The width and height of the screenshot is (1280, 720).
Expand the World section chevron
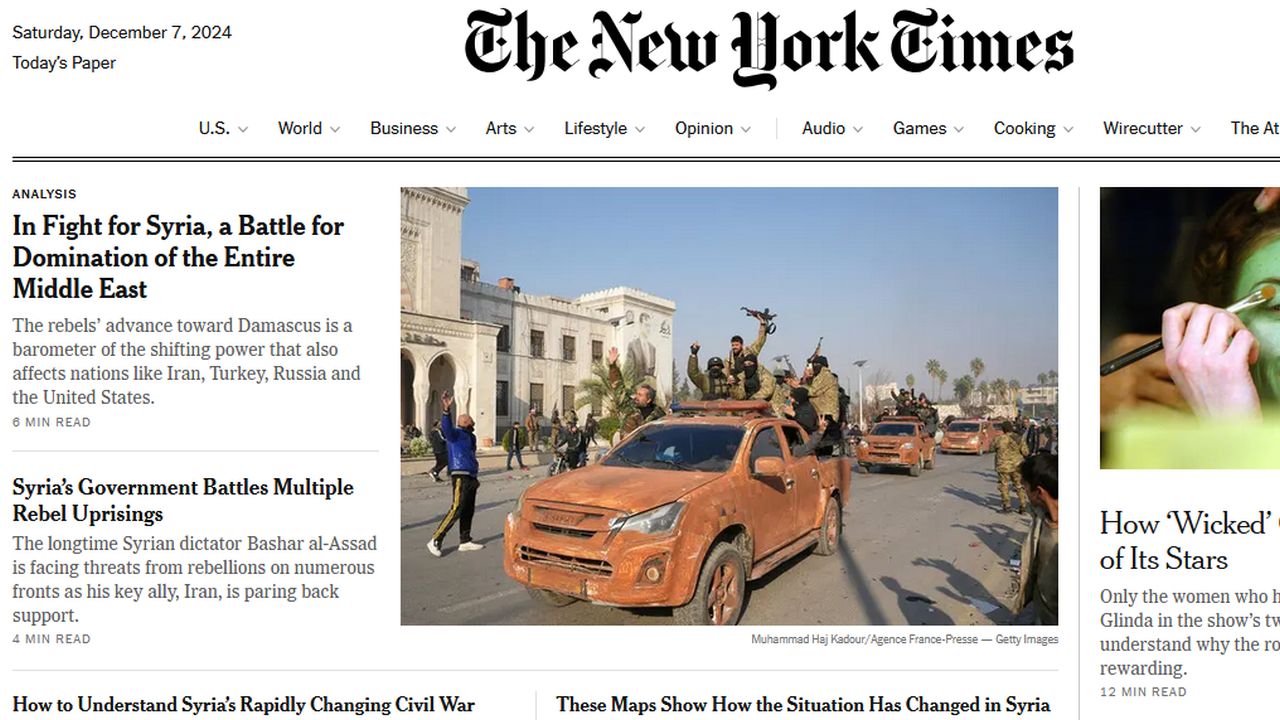[x=335, y=129]
